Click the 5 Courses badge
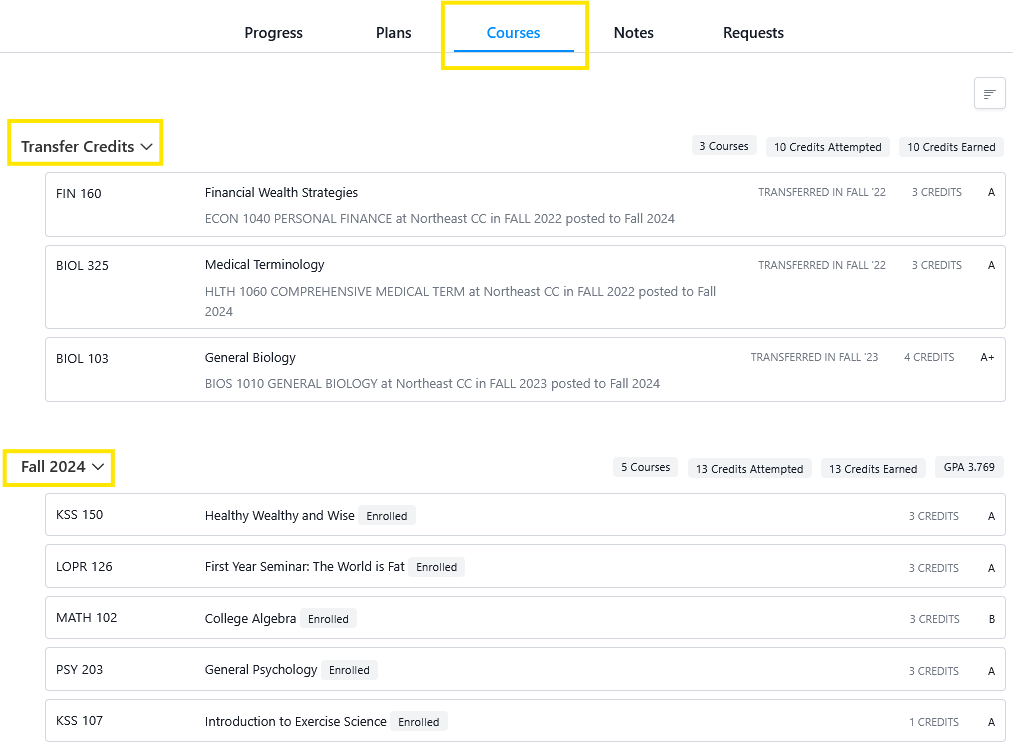The height and width of the screenshot is (748, 1013). [645, 467]
